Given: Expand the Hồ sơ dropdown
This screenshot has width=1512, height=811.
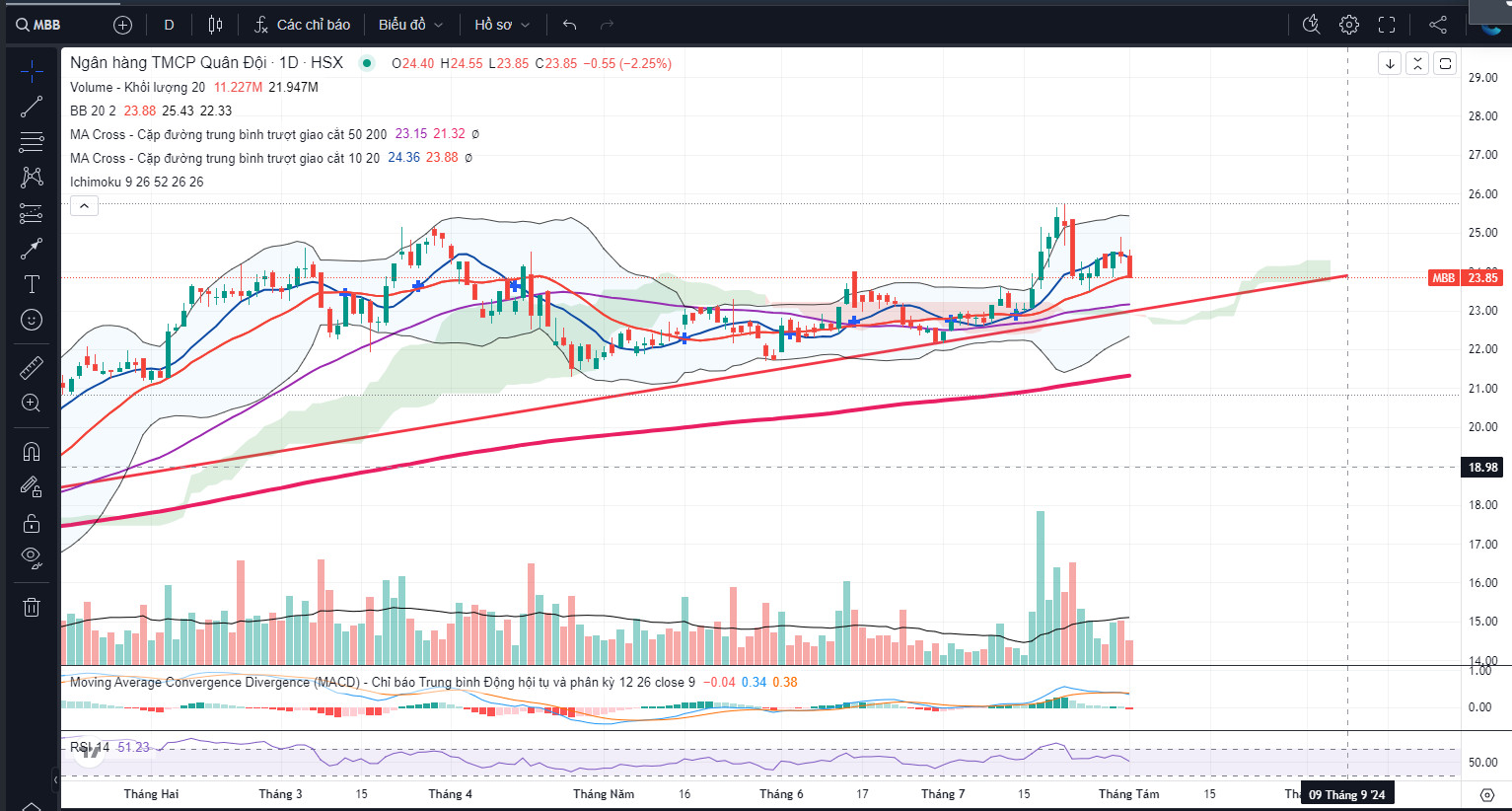Looking at the screenshot, I should (502, 25).
